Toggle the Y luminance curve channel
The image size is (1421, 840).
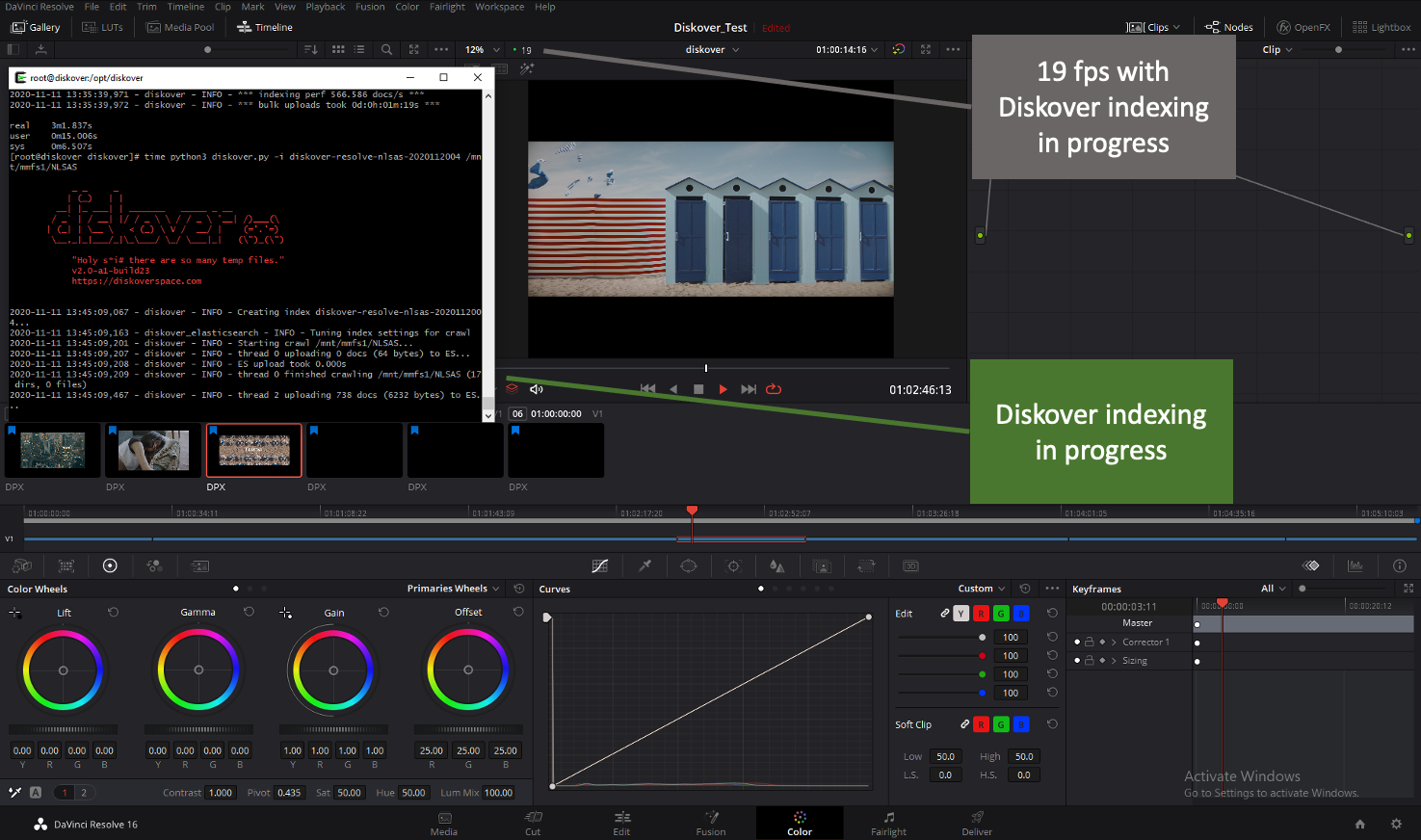point(960,614)
